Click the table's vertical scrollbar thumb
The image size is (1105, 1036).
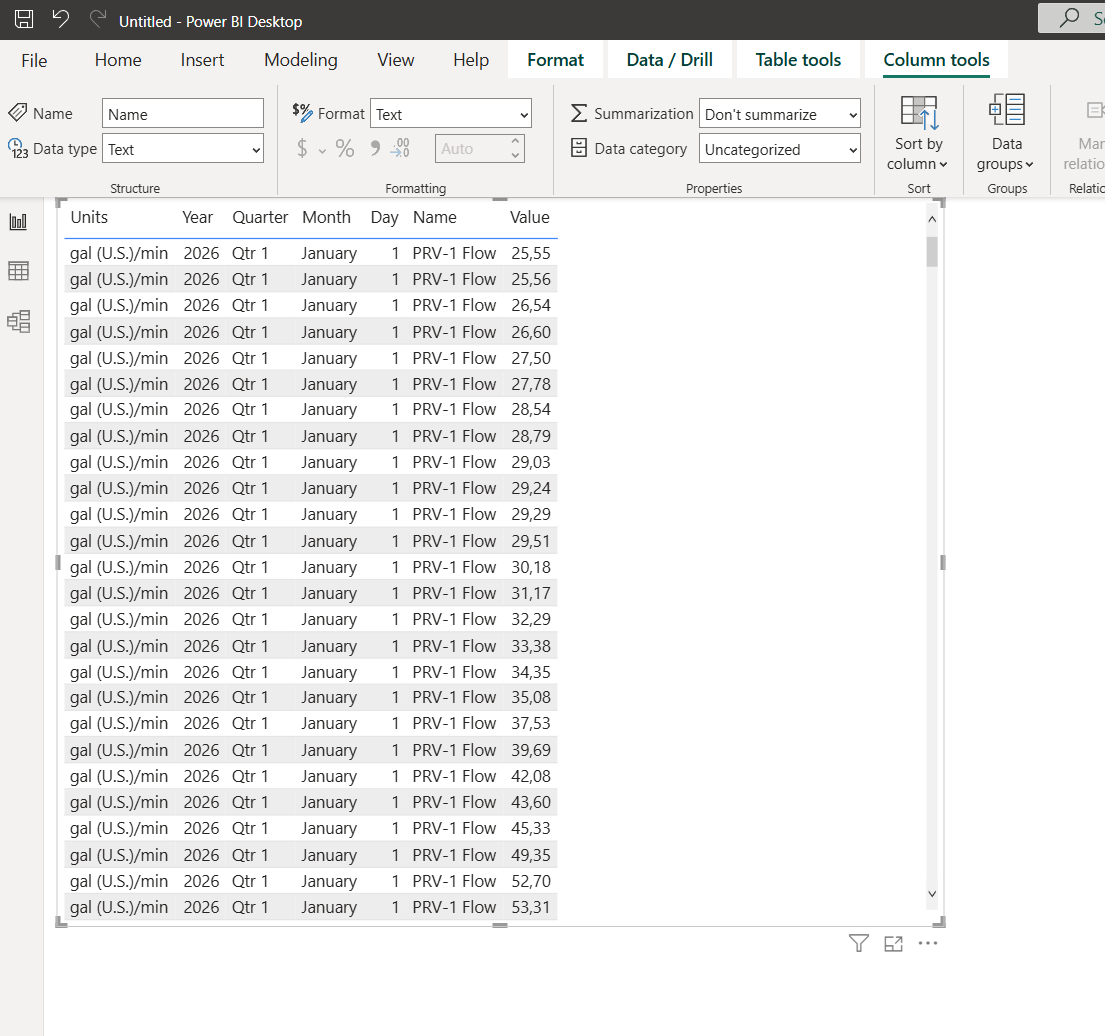(x=932, y=251)
